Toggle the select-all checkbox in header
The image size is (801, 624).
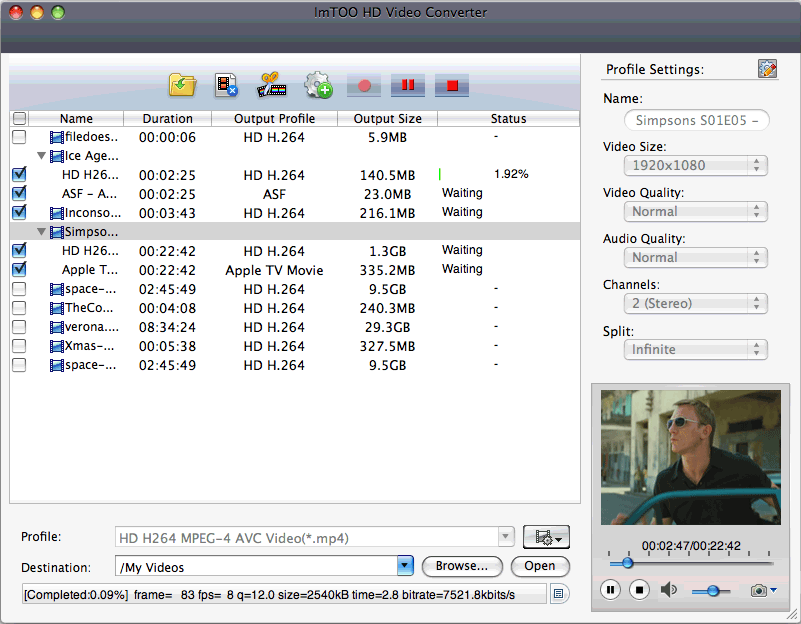19,118
